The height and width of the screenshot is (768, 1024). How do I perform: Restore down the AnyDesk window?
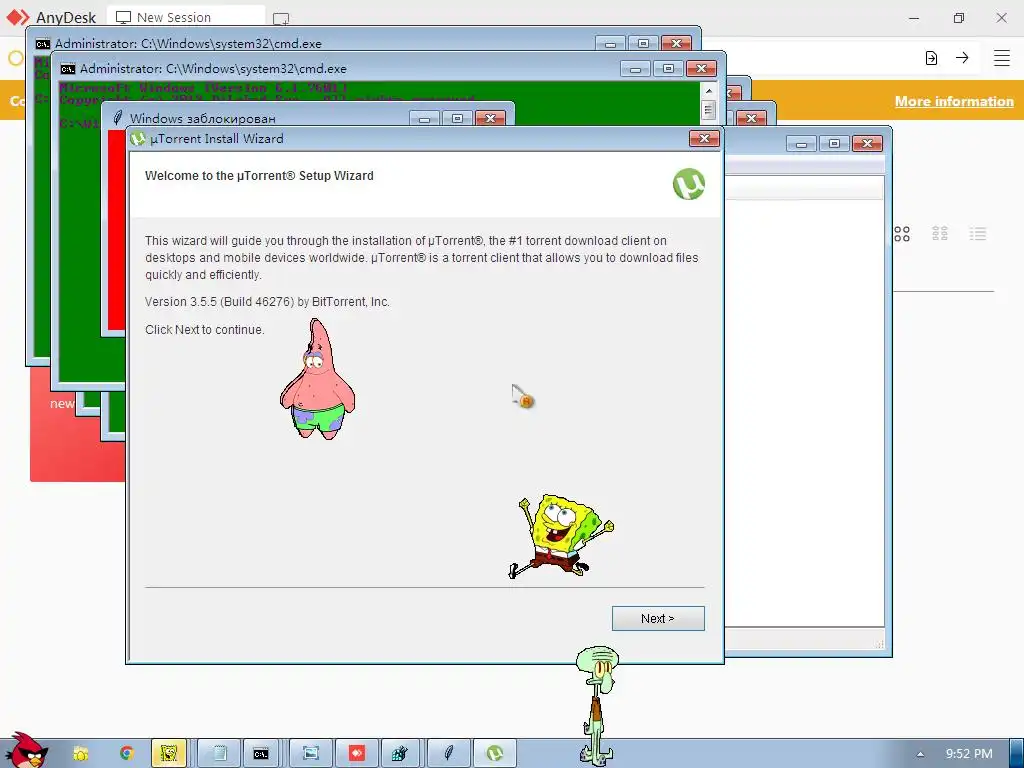[958, 18]
